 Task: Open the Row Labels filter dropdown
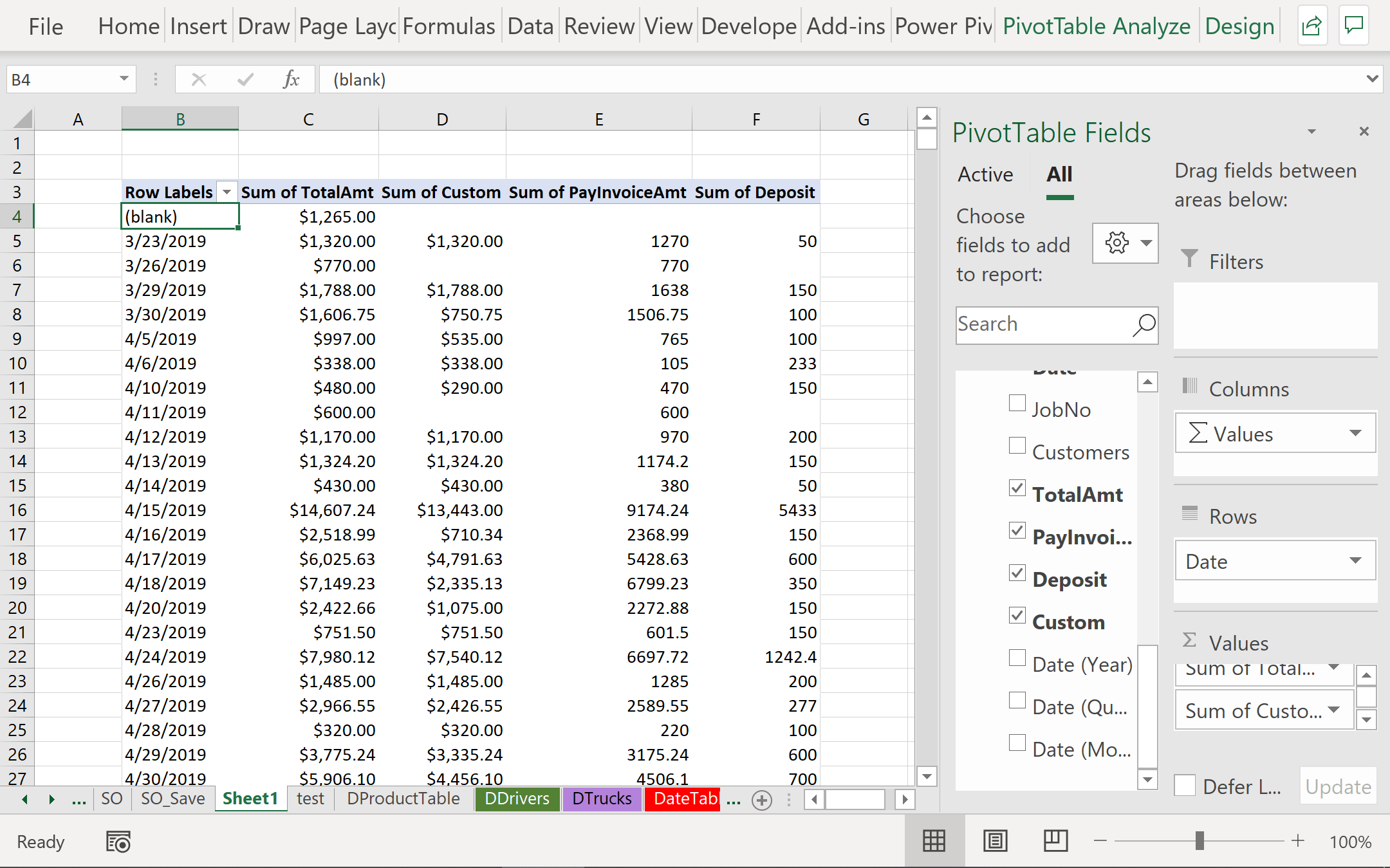227,192
